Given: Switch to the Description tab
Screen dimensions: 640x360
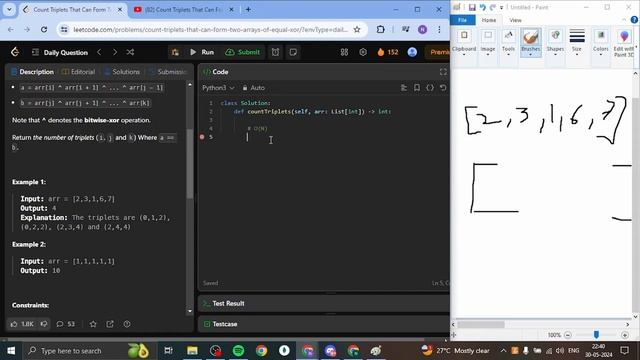Looking at the screenshot, I should coord(33,72).
